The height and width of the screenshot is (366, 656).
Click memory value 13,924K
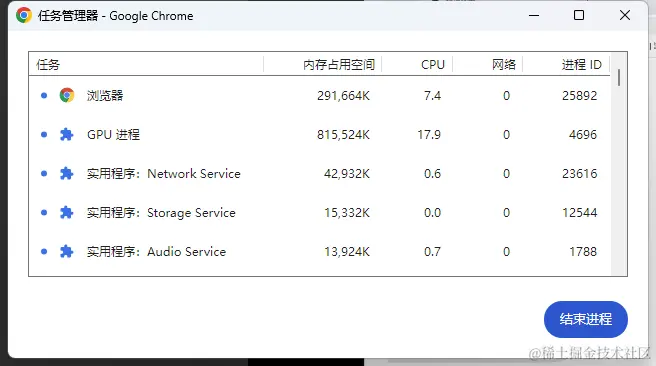347,252
